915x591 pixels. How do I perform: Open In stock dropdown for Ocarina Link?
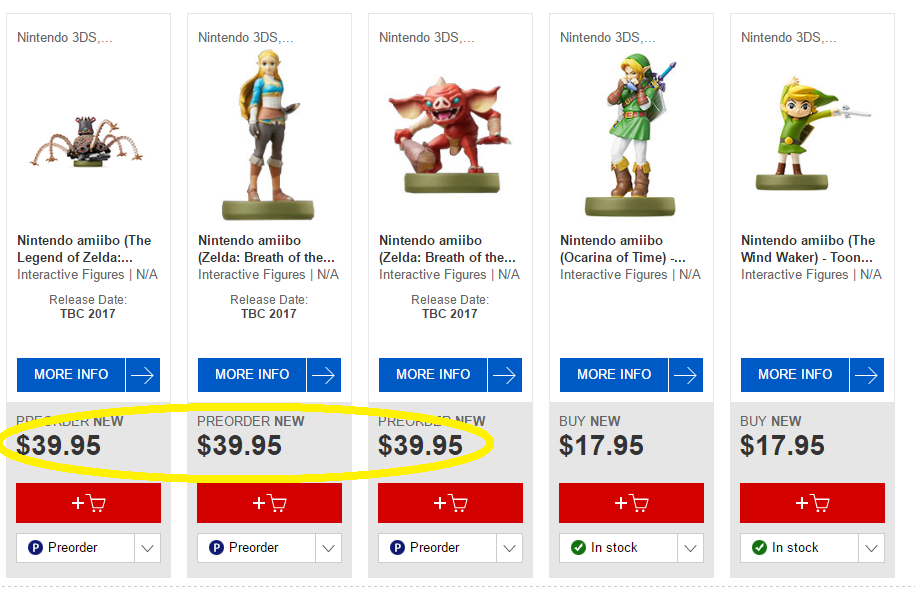pyautogui.click(x=690, y=548)
